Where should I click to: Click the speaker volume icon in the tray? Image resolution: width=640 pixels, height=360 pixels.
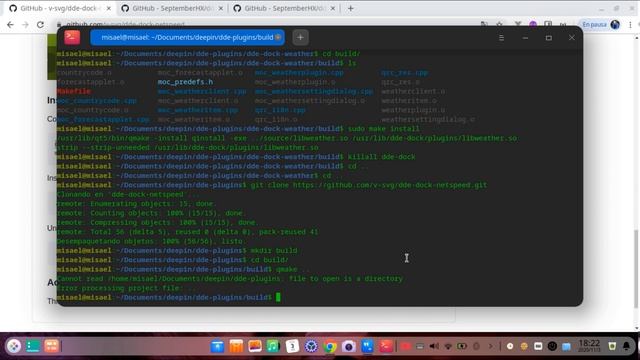434,347
